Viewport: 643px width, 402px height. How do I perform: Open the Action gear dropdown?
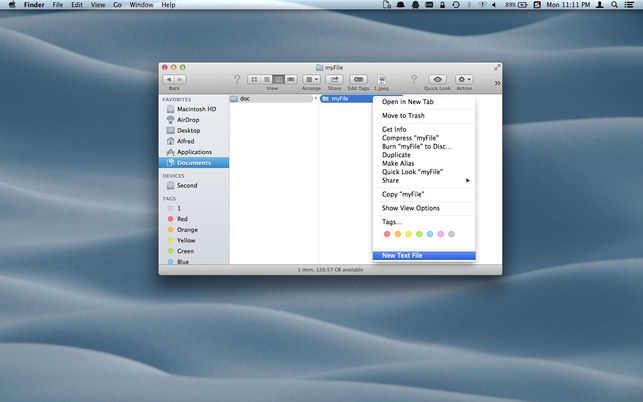click(x=464, y=79)
